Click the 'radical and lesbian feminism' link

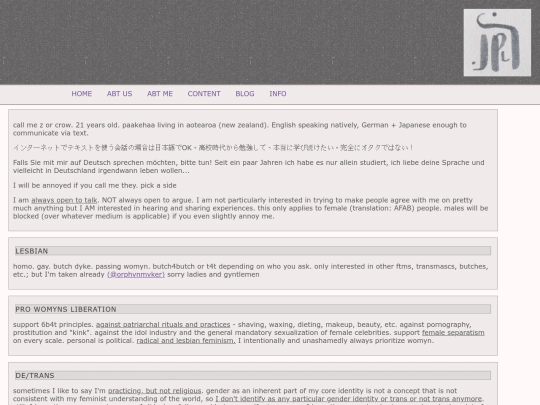pos(186,341)
